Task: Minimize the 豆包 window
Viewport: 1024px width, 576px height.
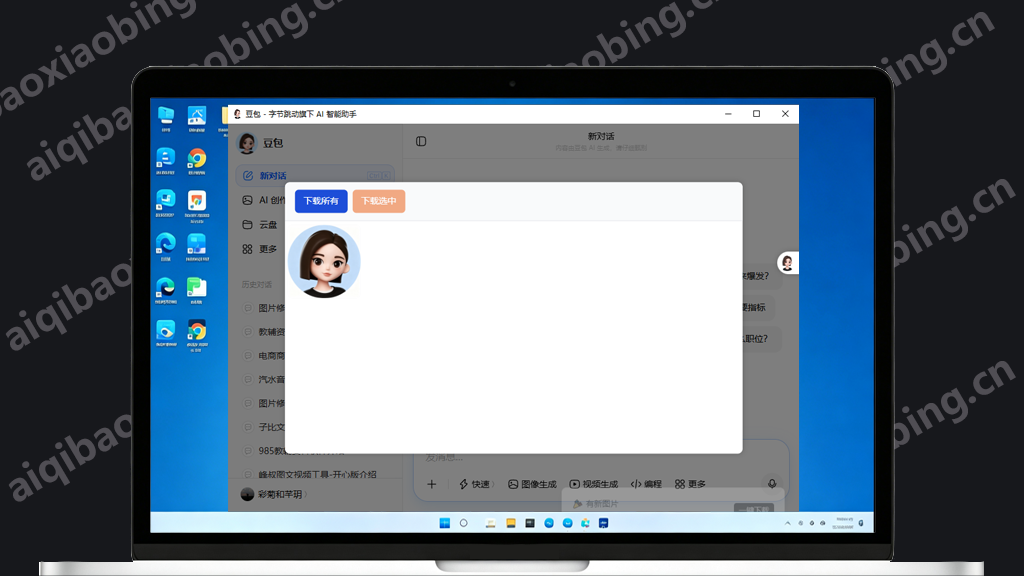Action: tap(728, 114)
